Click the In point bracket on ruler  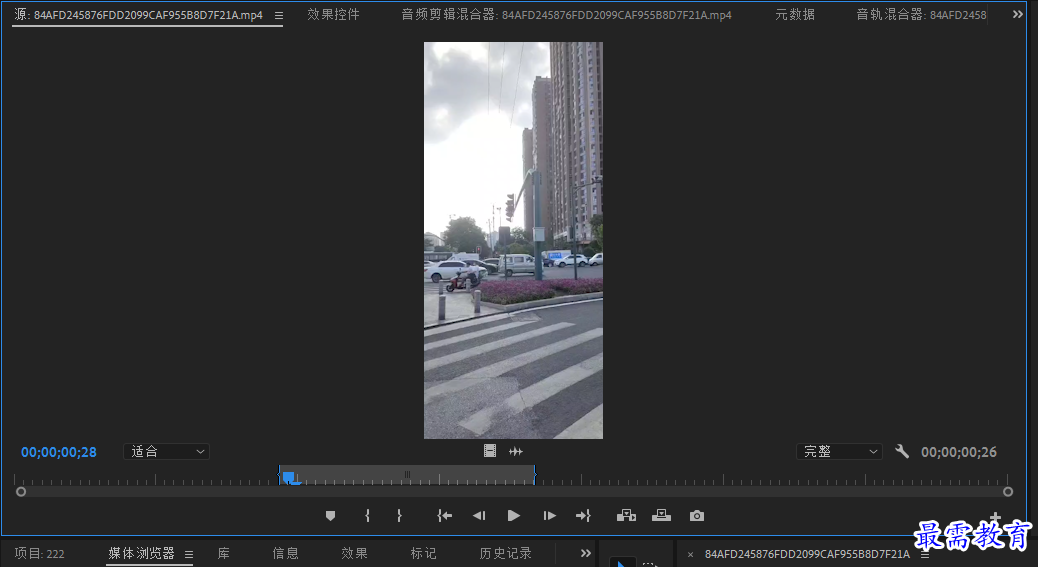click(279, 474)
